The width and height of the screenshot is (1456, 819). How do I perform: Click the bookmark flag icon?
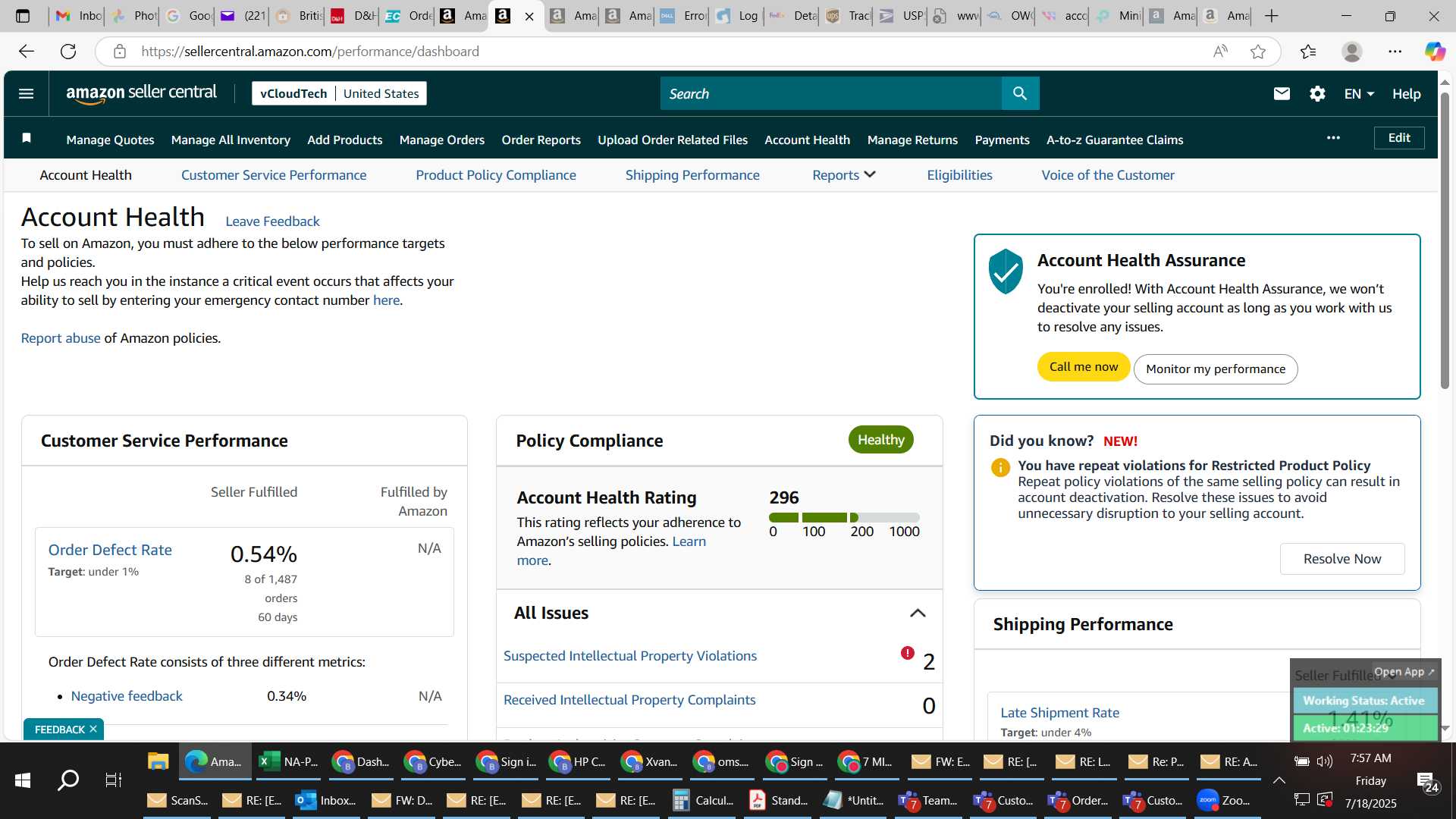coord(27,137)
